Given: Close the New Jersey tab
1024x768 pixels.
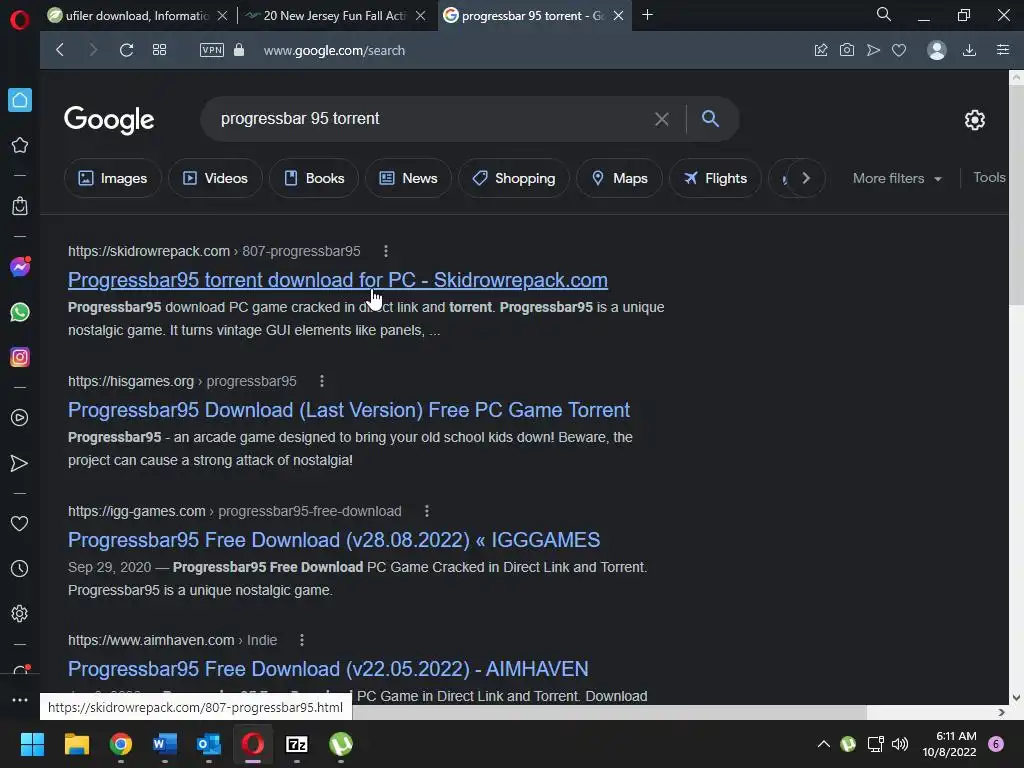Looking at the screenshot, I should (x=421, y=15).
